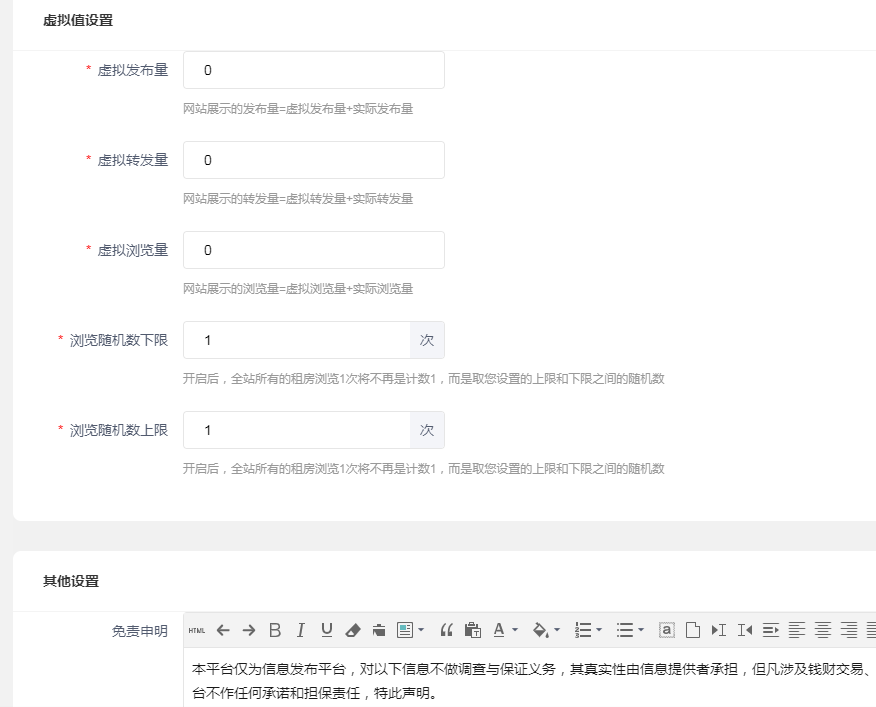This screenshot has width=876, height=707.
Task: Click hint text 网站展示的浏览量=虚拟浏览量+实际浏览量
Action: (298, 289)
